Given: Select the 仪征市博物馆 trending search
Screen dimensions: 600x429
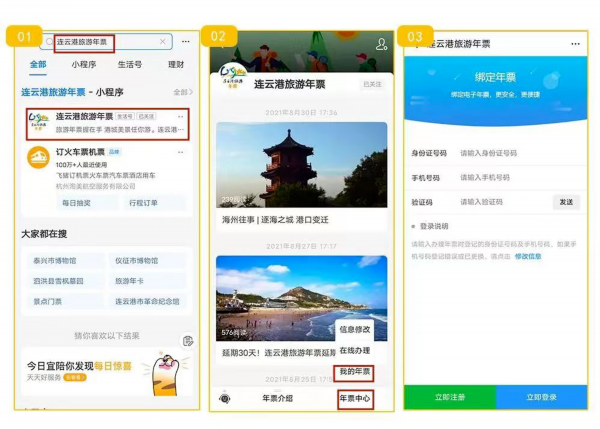Looking at the screenshot, I should pyautogui.click(x=148, y=261).
